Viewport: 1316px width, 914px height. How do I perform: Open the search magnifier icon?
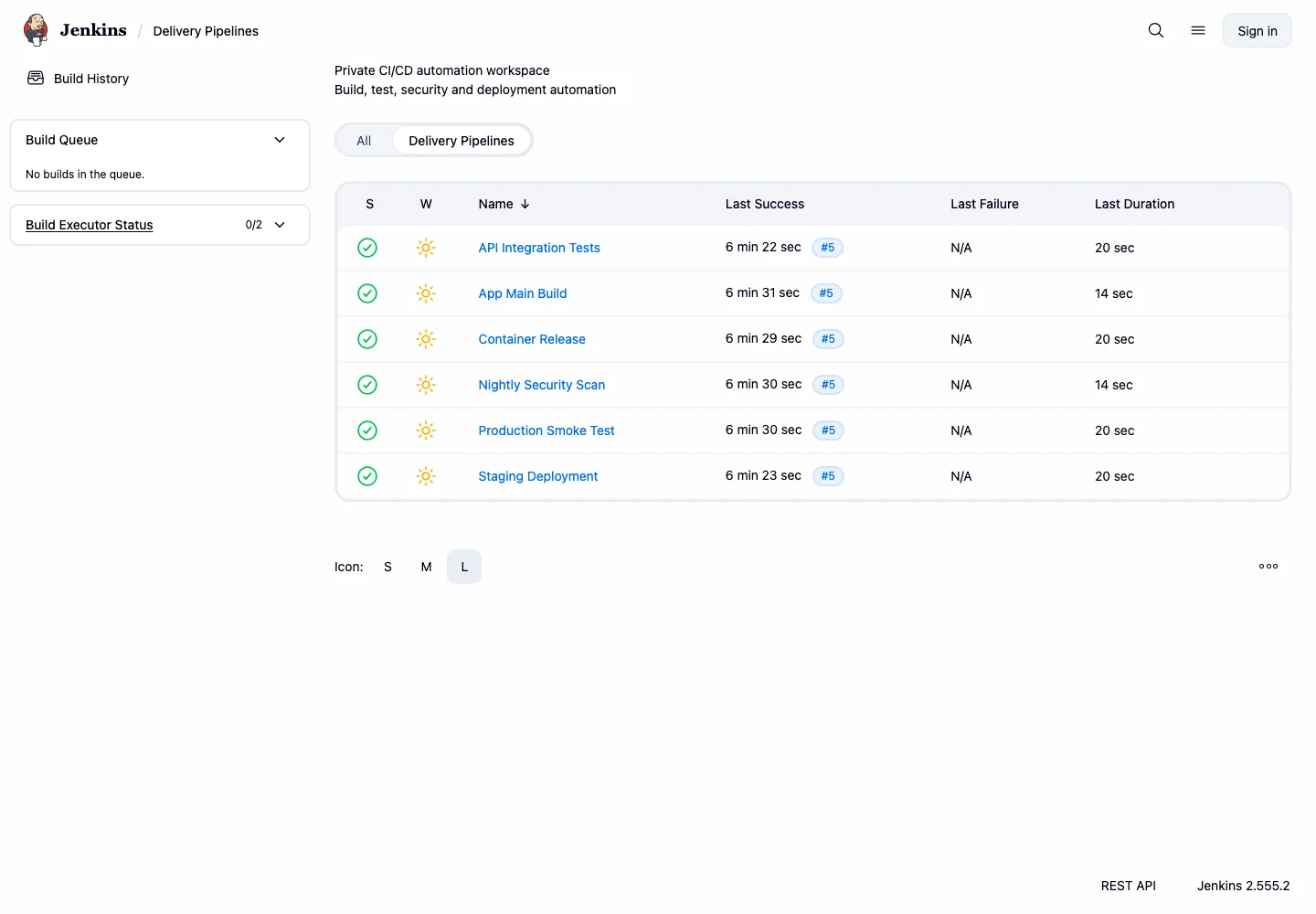[1156, 30]
